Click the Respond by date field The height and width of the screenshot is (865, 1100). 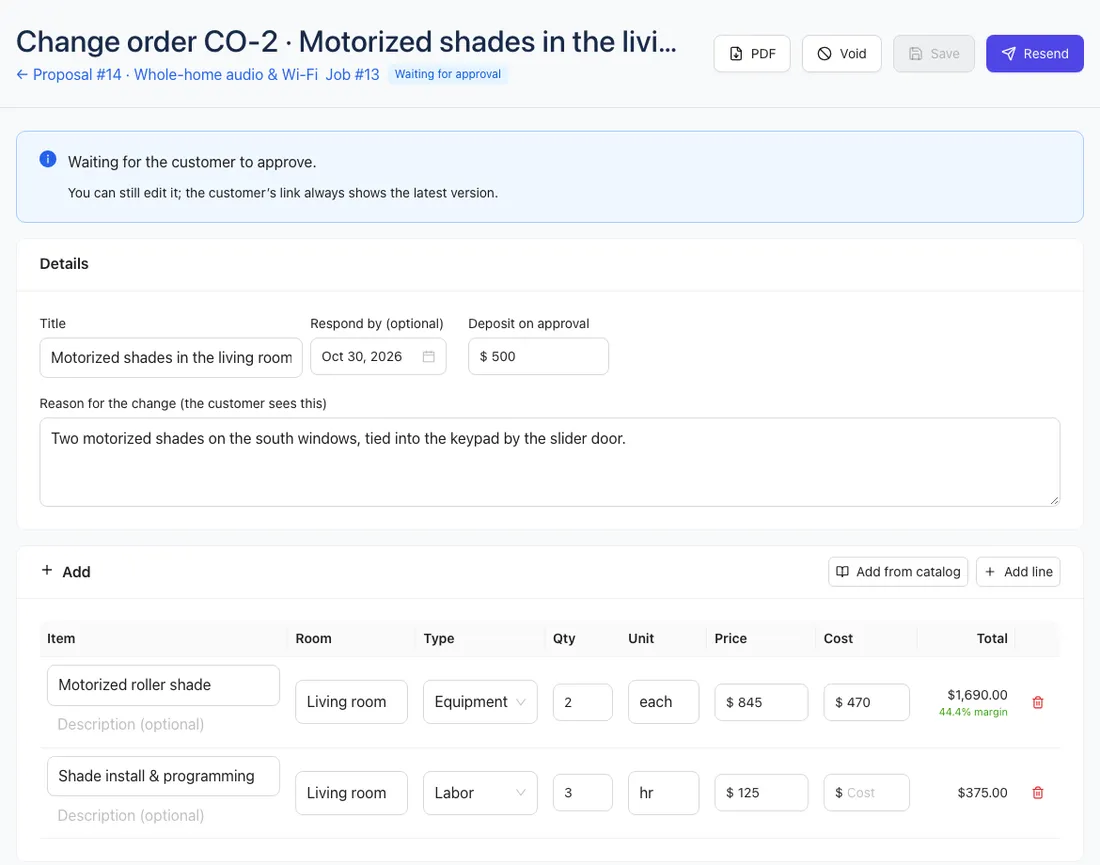coord(378,356)
